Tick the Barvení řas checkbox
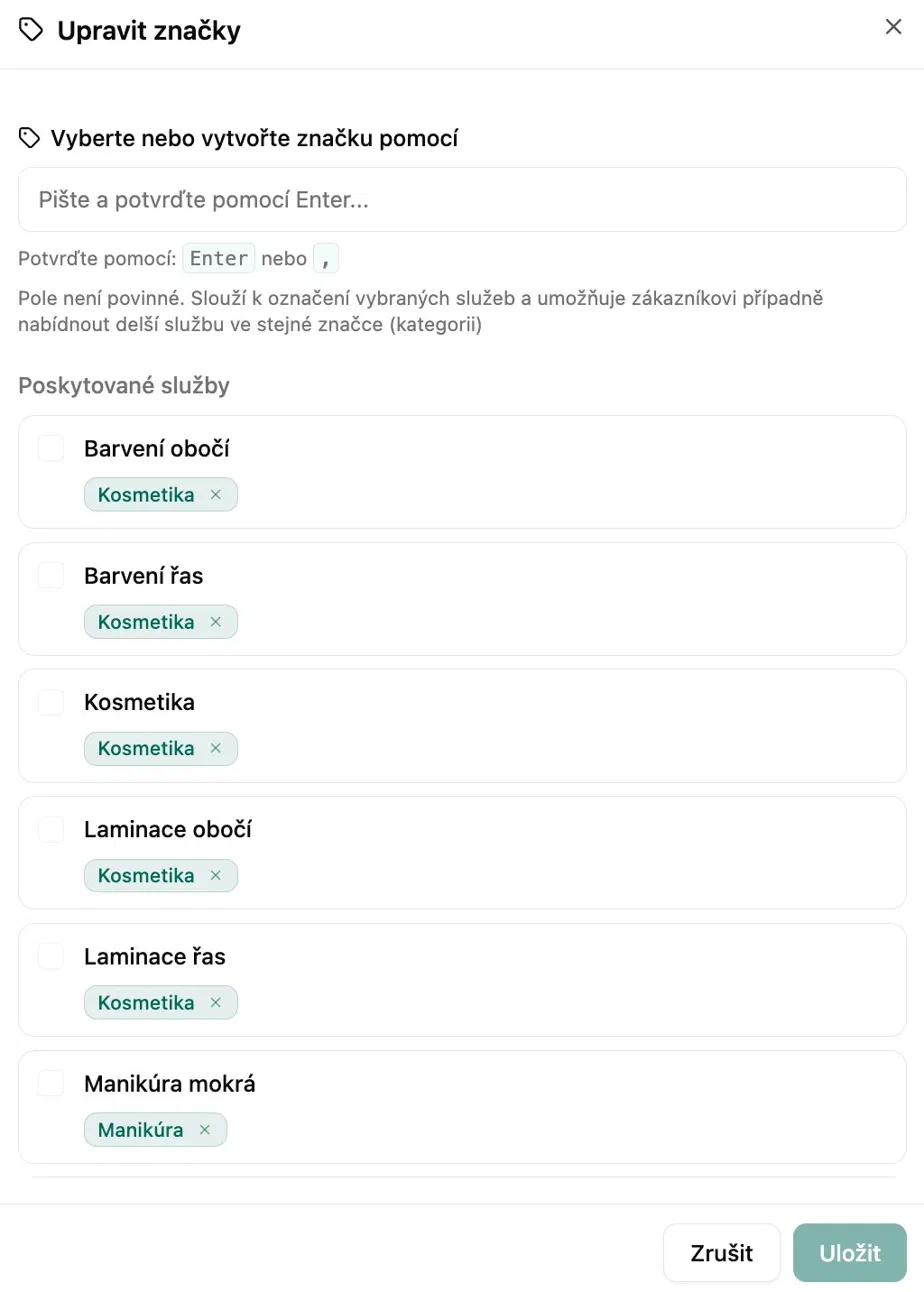Screen dimensions: 924x1292 coord(51,575)
